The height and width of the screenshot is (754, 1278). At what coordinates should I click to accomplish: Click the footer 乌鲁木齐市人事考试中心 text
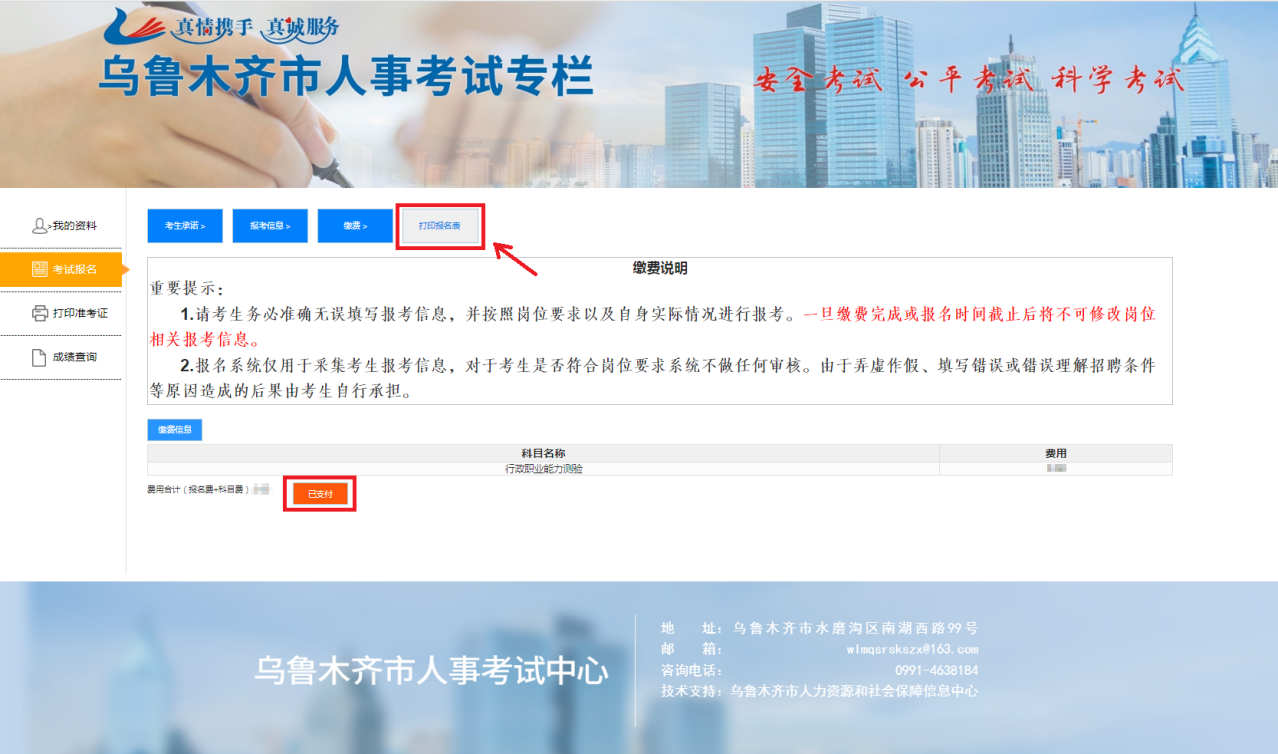pyautogui.click(x=431, y=670)
